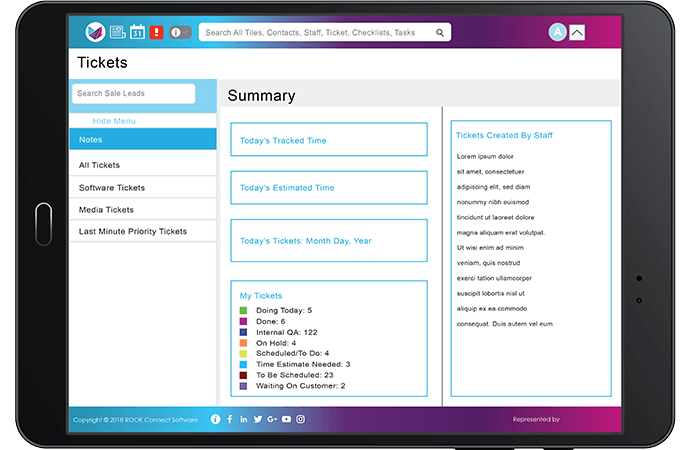Click the Copyright 2018 ROOK Connect text
This screenshot has height=450, width=690.
click(x=135, y=420)
